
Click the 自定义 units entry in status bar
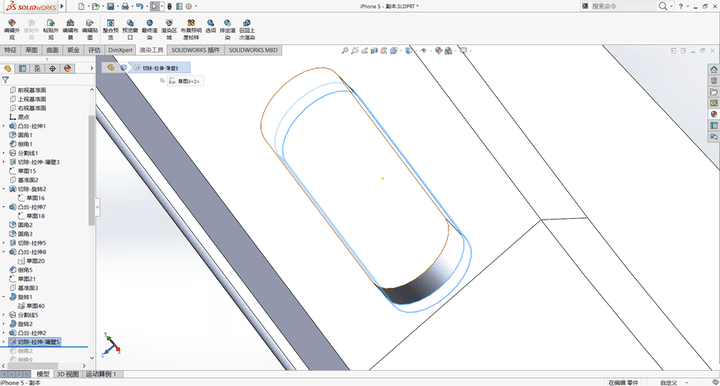coord(669,382)
